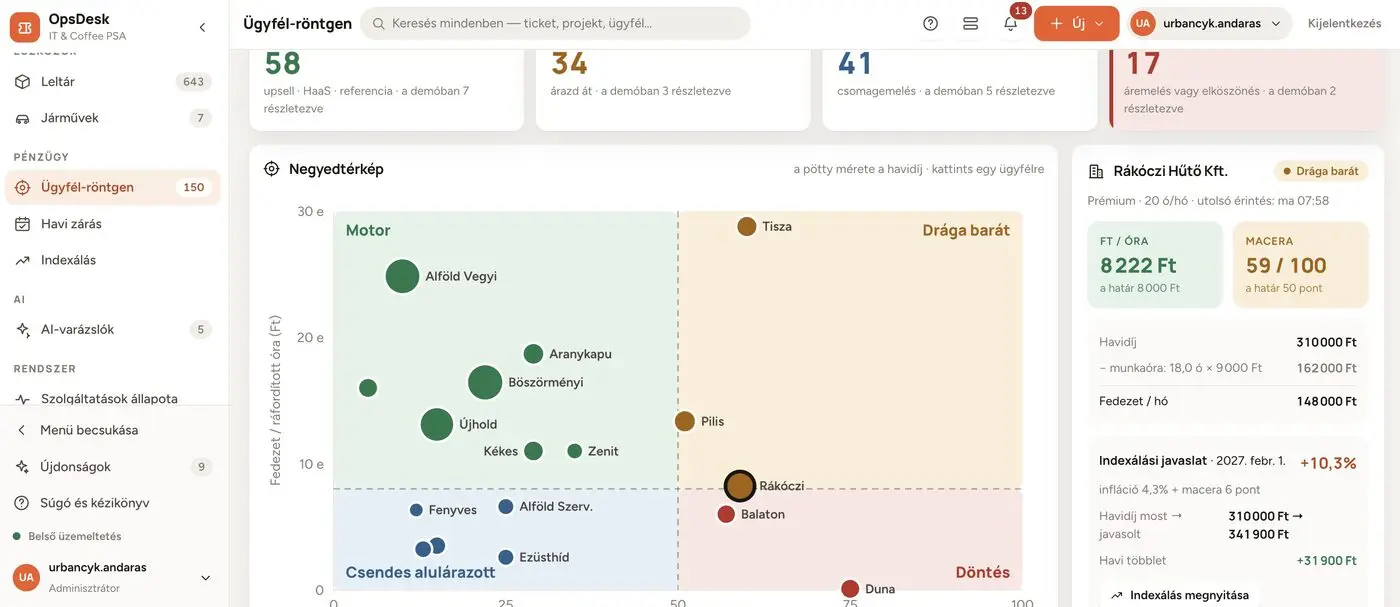Go to Indexálás menu item
1400x607 pixels.
tap(113, 260)
